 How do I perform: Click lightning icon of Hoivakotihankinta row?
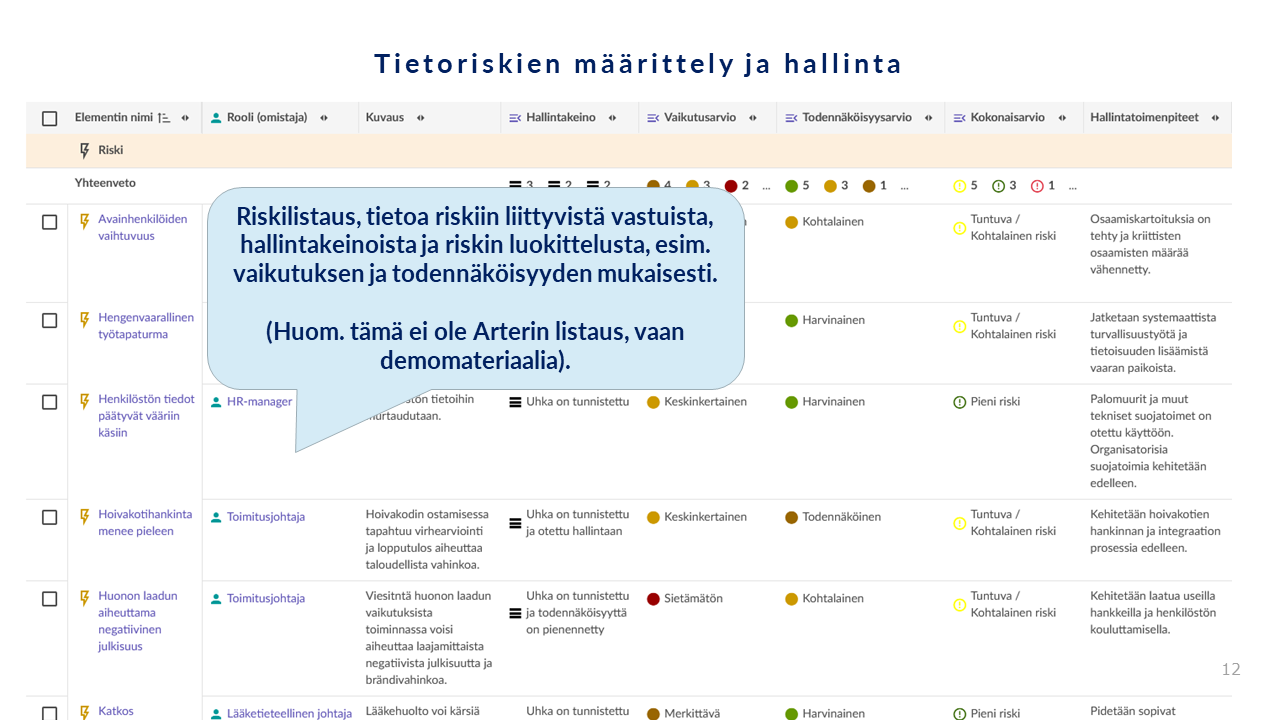85,515
